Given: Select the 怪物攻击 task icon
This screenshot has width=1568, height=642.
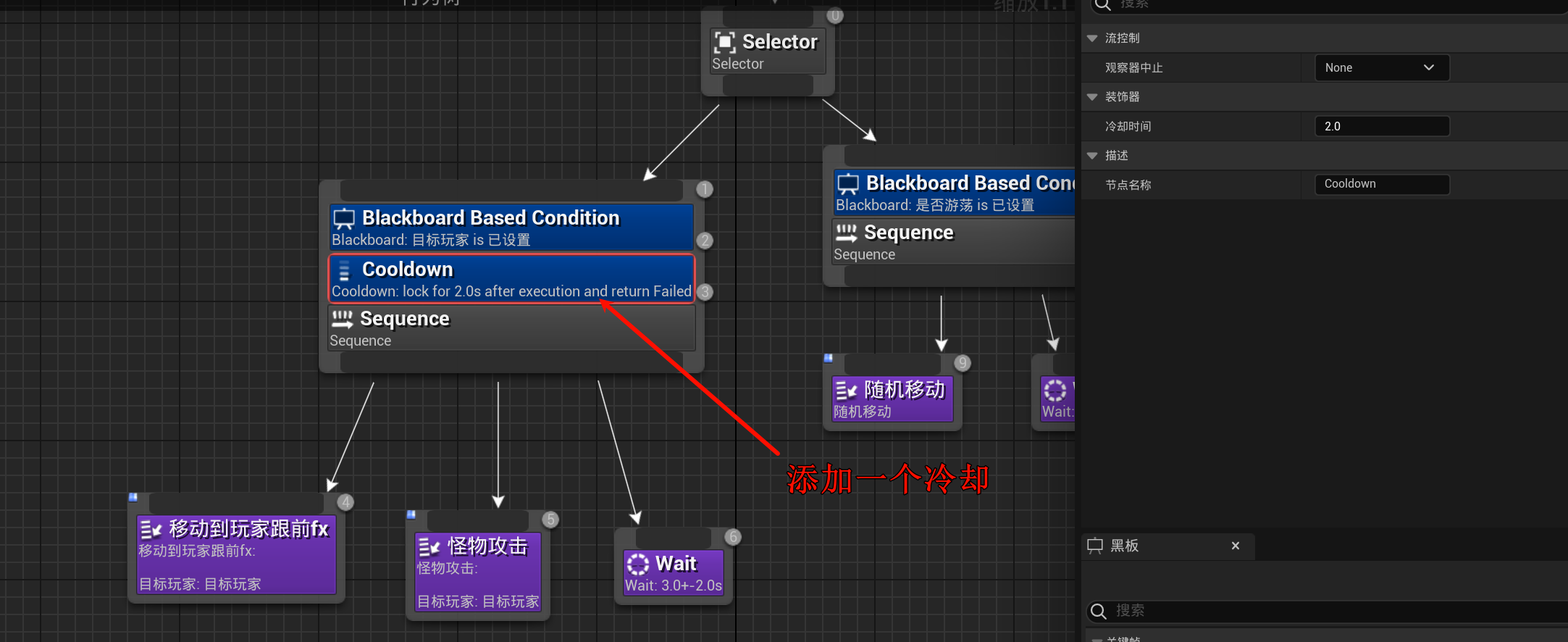Looking at the screenshot, I should 429,547.
